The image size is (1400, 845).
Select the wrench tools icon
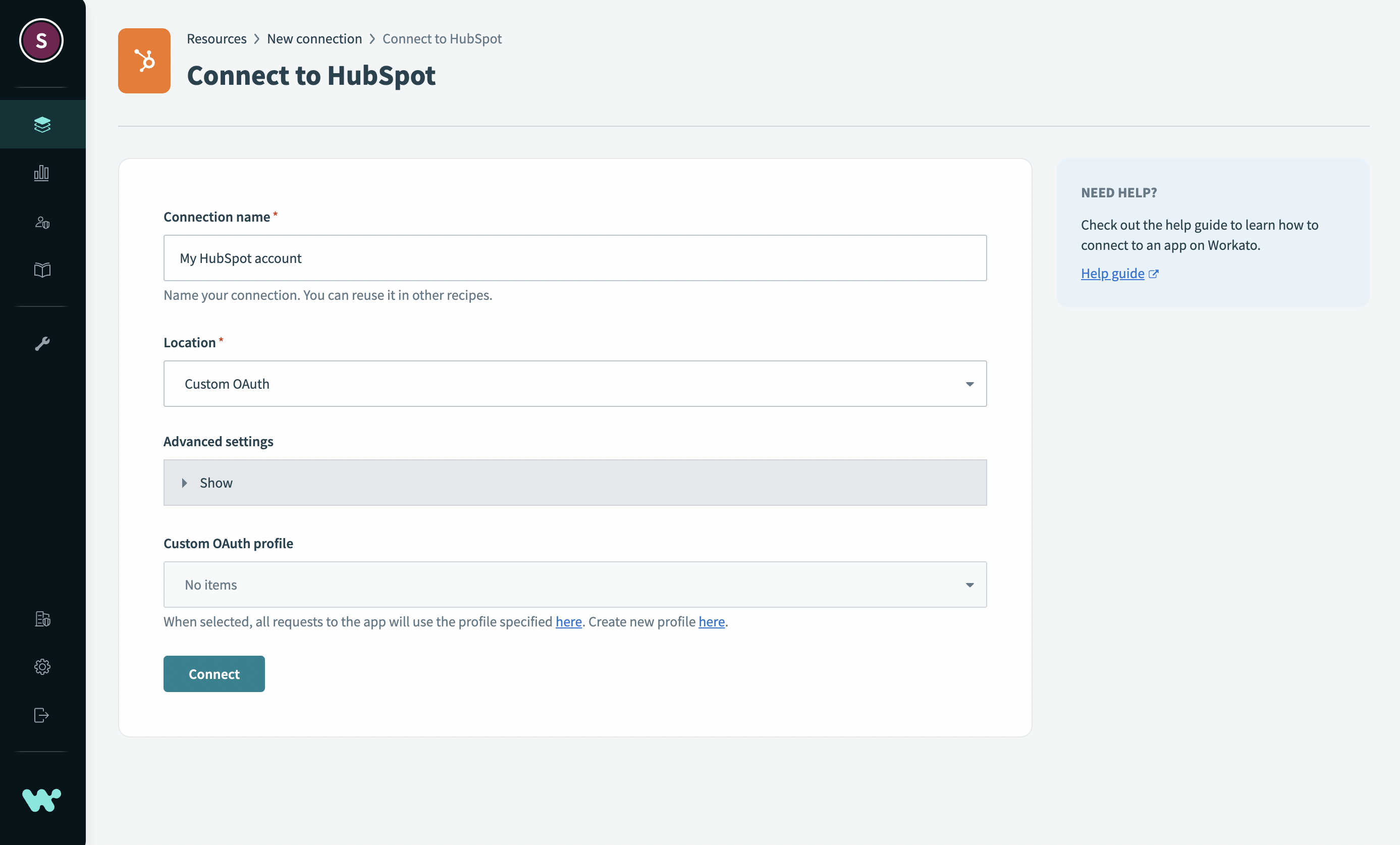[42, 343]
